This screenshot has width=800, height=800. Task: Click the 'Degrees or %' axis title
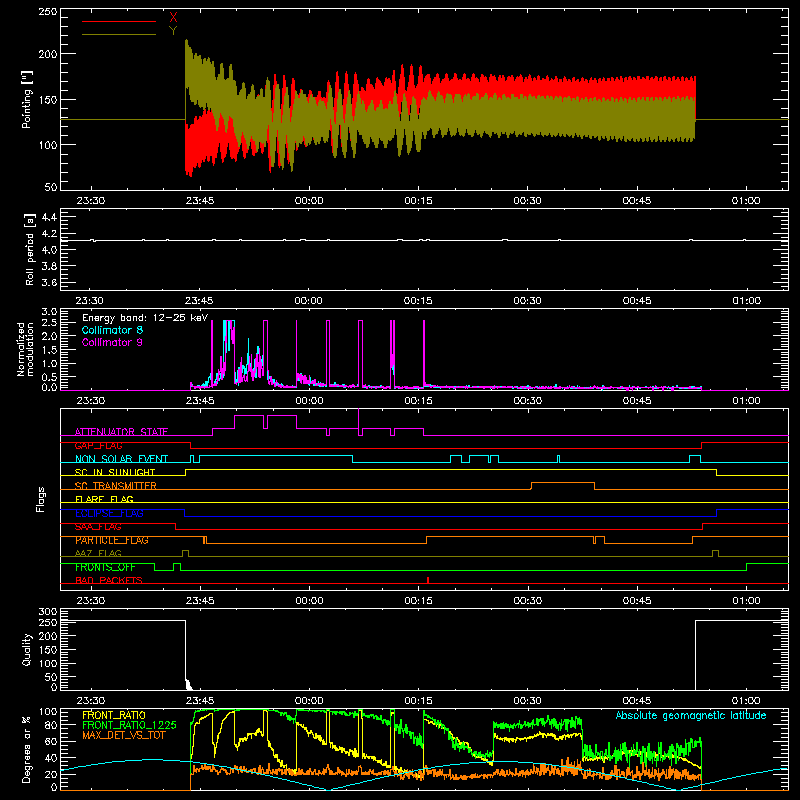pos(27,749)
